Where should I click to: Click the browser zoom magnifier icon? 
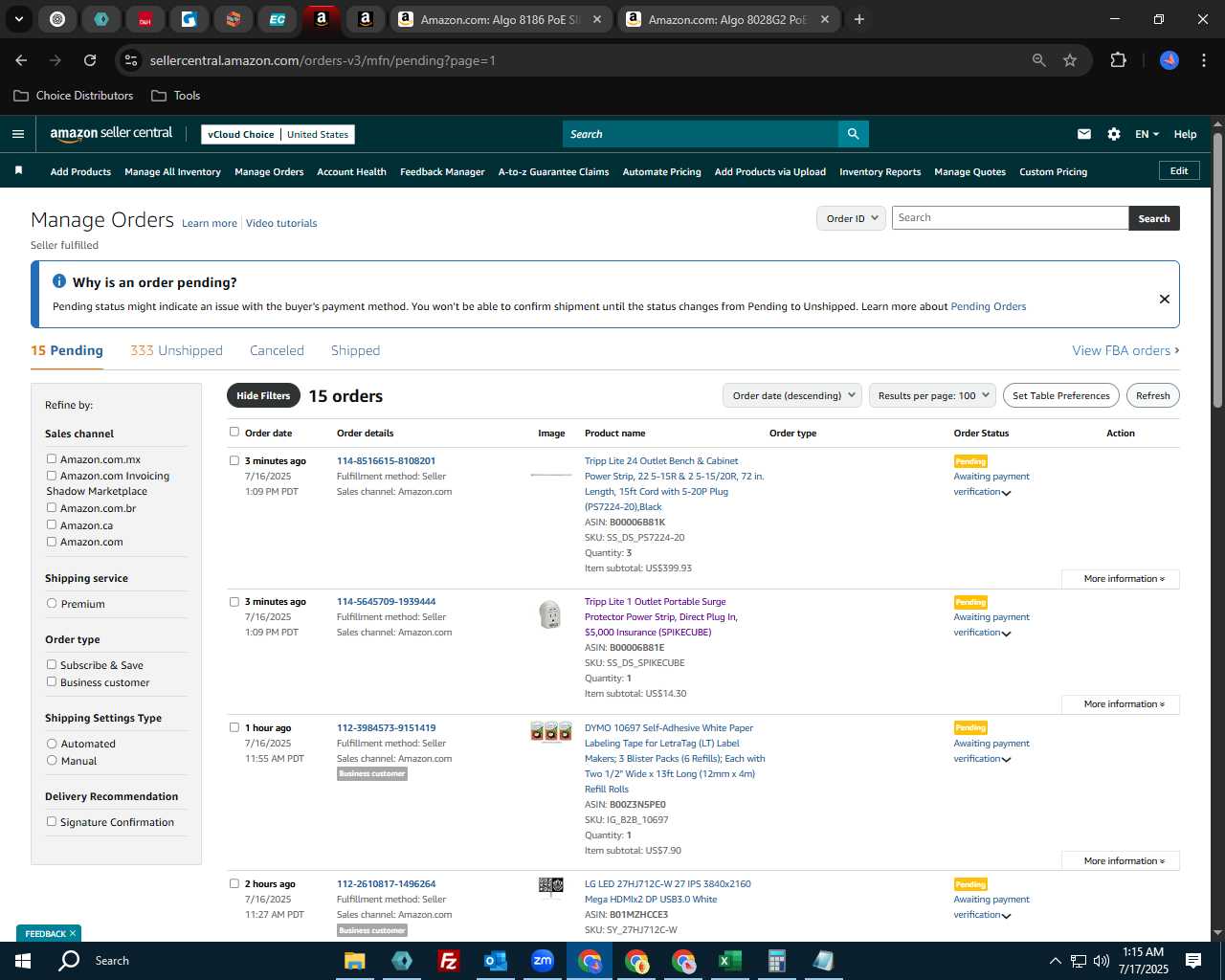[1039, 60]
